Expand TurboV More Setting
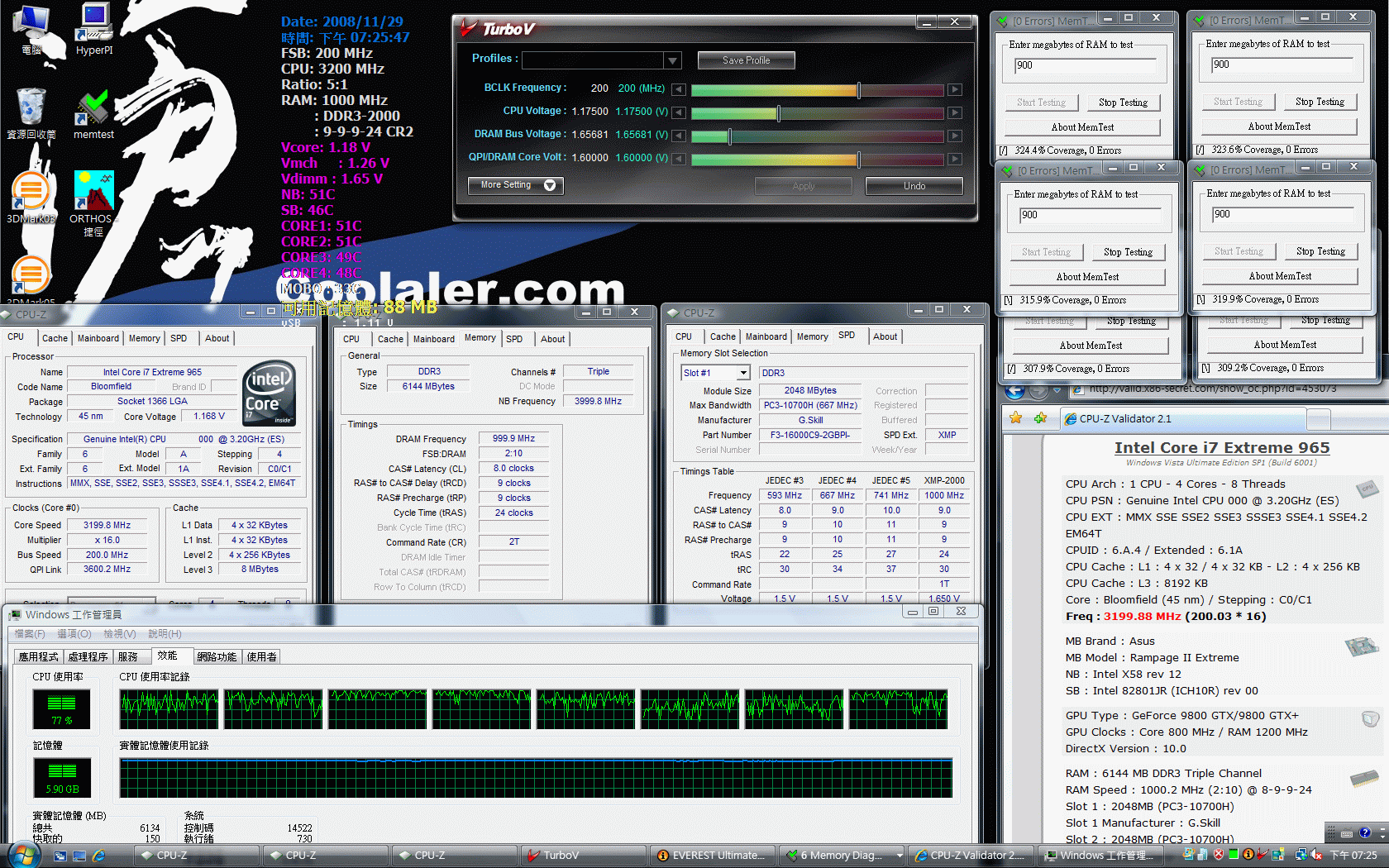Viewport: 1389px width, 868px height. coord(516,185)
